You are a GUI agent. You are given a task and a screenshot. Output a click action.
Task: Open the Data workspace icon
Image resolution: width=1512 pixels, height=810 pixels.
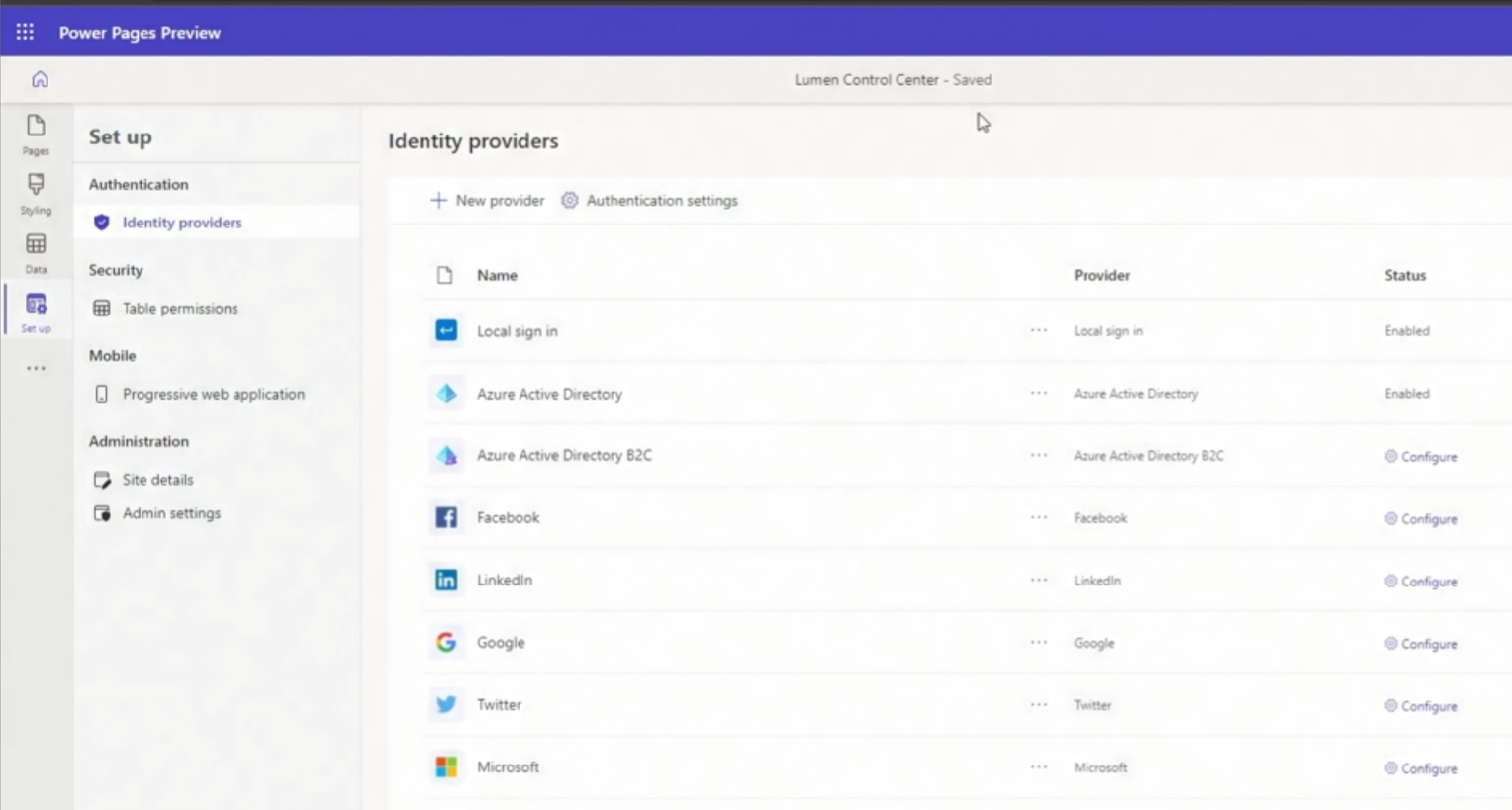(x=36, y=253)
